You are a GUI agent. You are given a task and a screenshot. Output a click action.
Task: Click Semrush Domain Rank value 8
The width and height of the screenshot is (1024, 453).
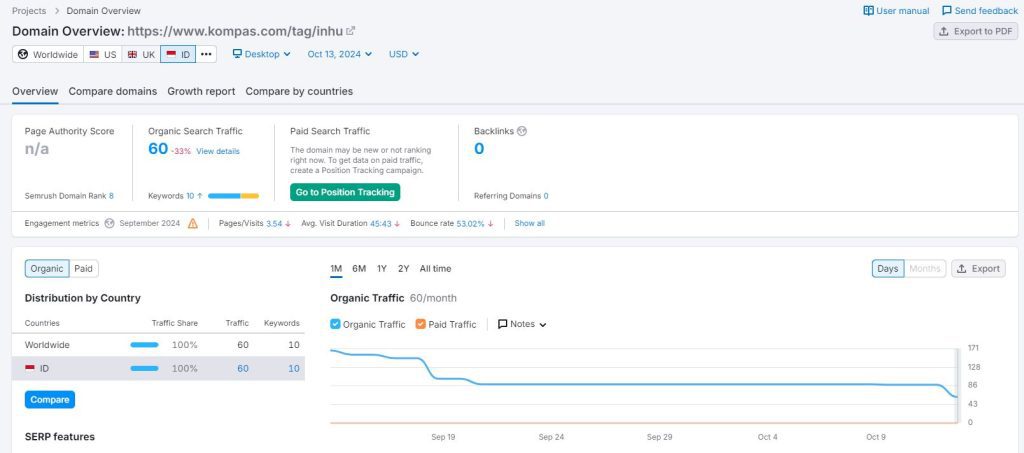click(x=111, y=196)
